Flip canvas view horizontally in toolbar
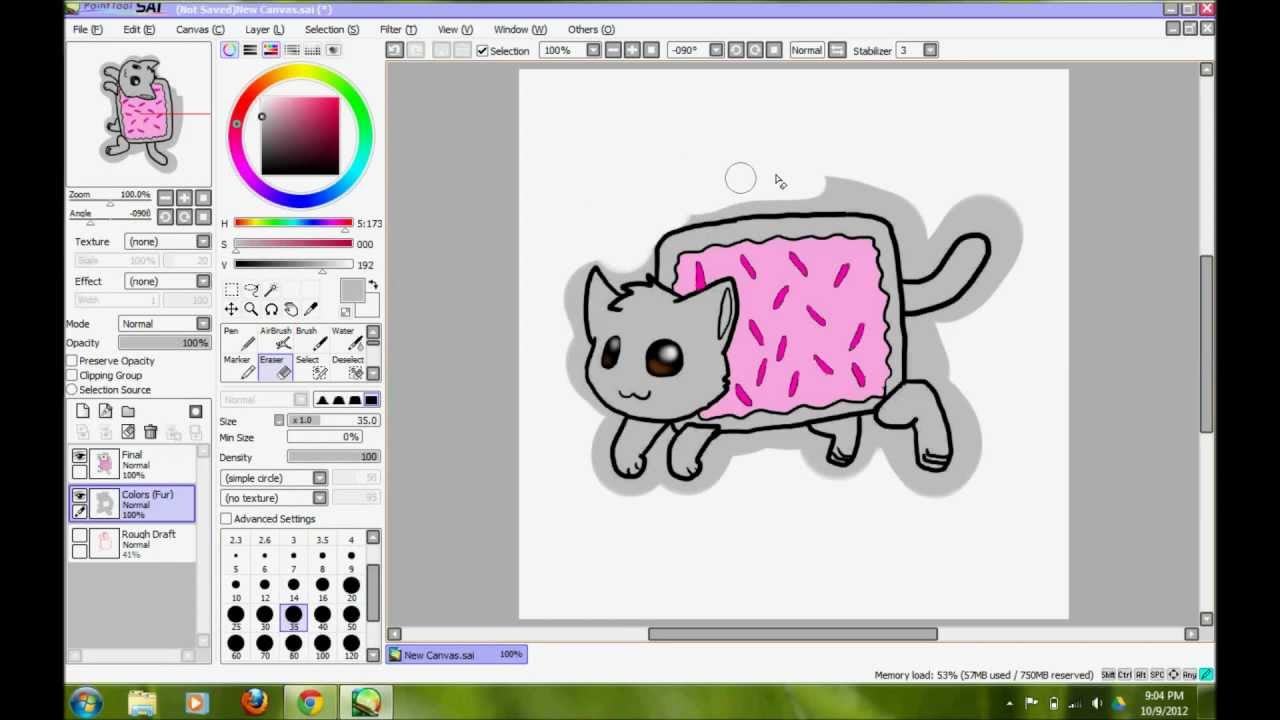The image size is (1280, 720). [x=837, y=50]
